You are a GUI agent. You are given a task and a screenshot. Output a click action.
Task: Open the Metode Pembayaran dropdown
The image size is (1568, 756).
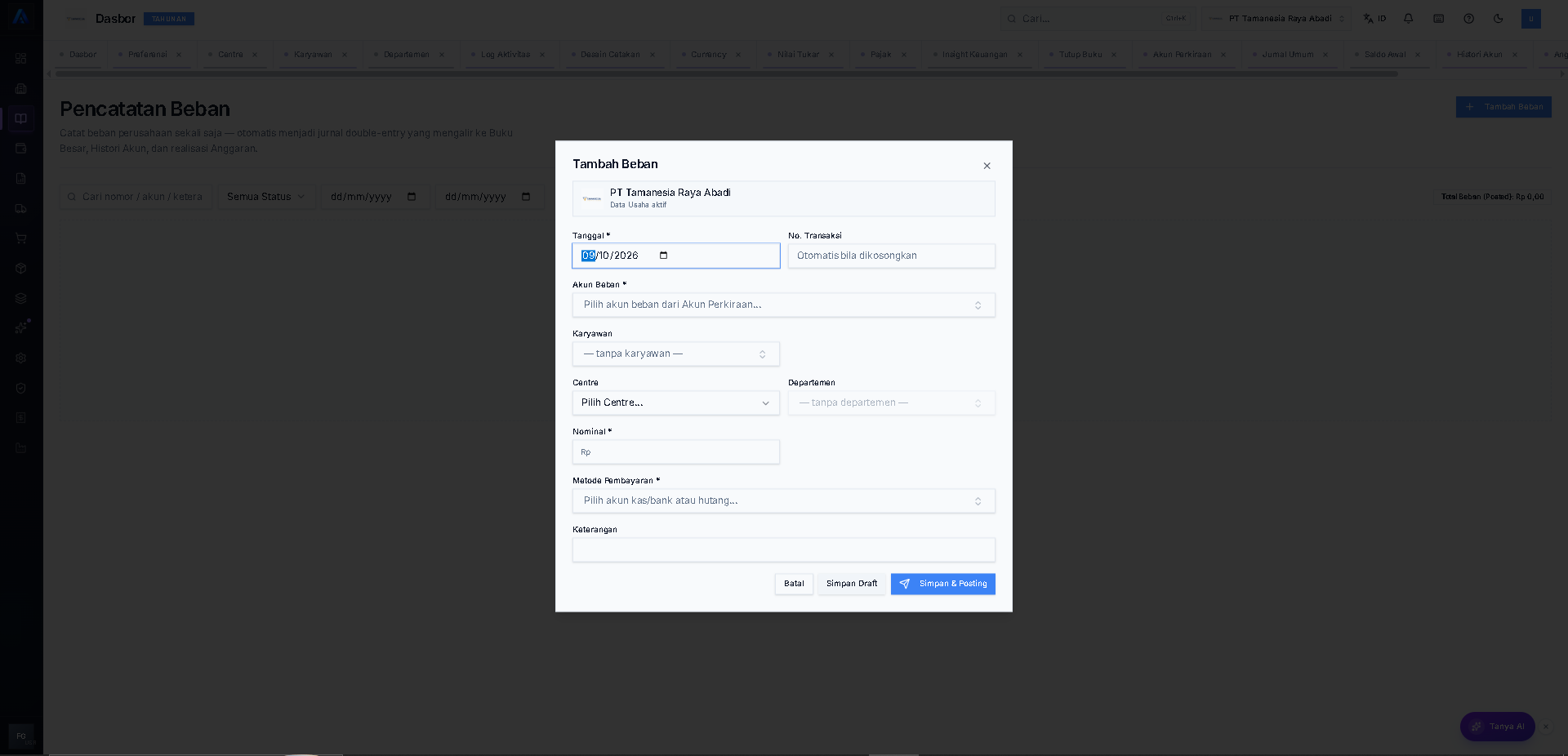click(x=783, y=500)
